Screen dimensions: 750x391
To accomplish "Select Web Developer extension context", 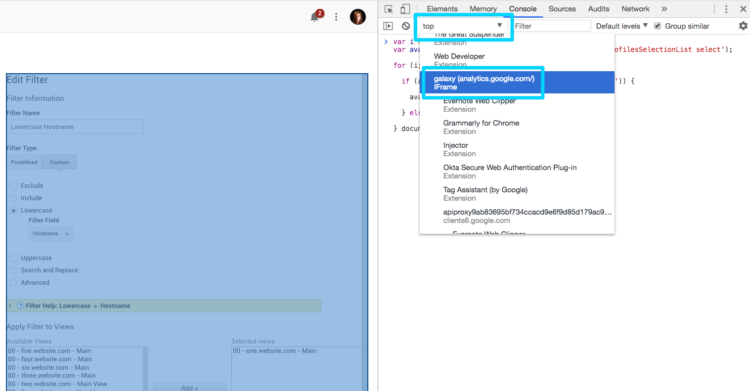I will click(517, 60).
